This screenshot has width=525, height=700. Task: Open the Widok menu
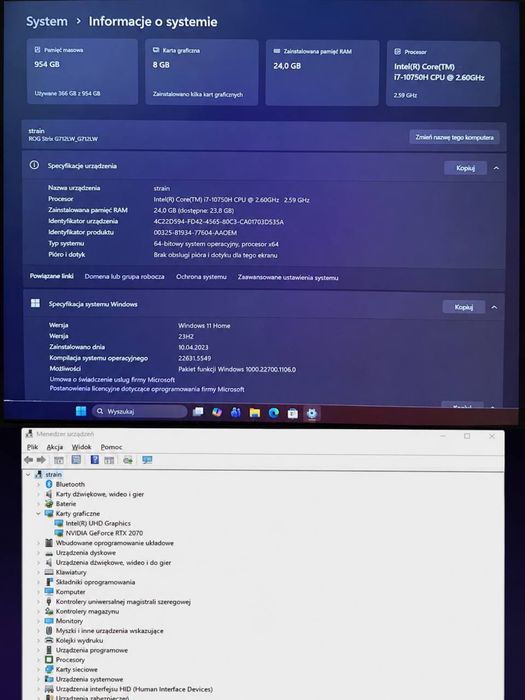[x=81, y=447]
